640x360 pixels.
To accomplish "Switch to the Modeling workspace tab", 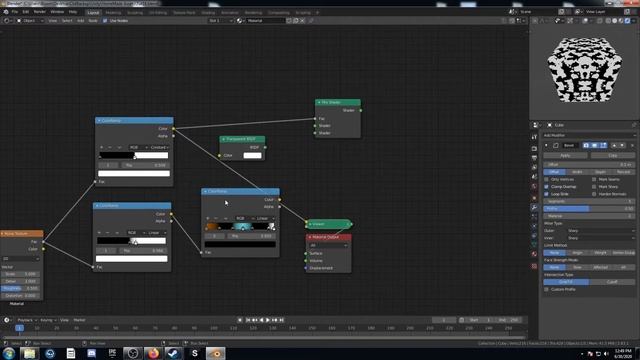I will click(113, 12).
